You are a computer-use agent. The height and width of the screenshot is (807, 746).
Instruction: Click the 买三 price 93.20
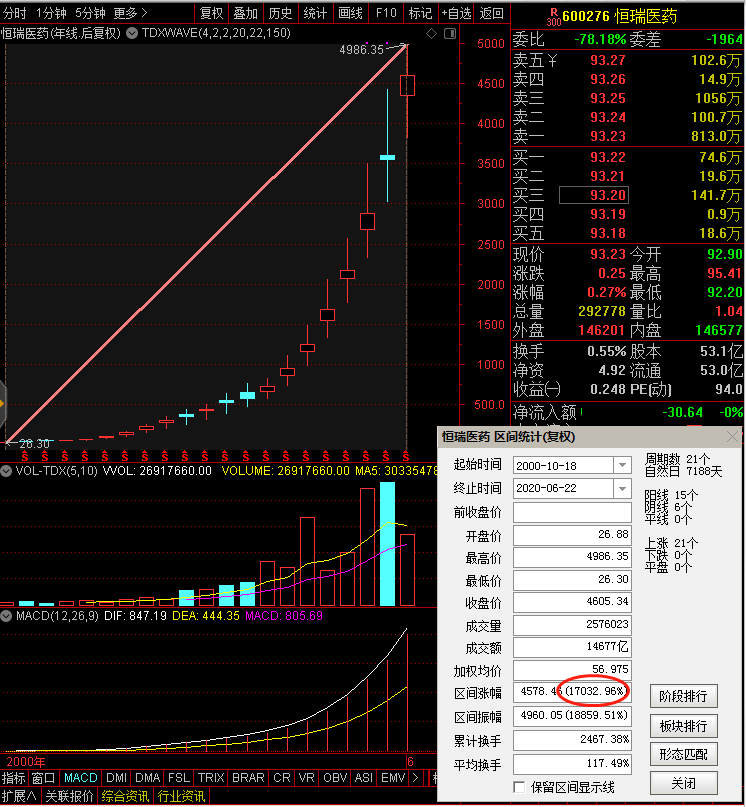(x=608, y=195)
